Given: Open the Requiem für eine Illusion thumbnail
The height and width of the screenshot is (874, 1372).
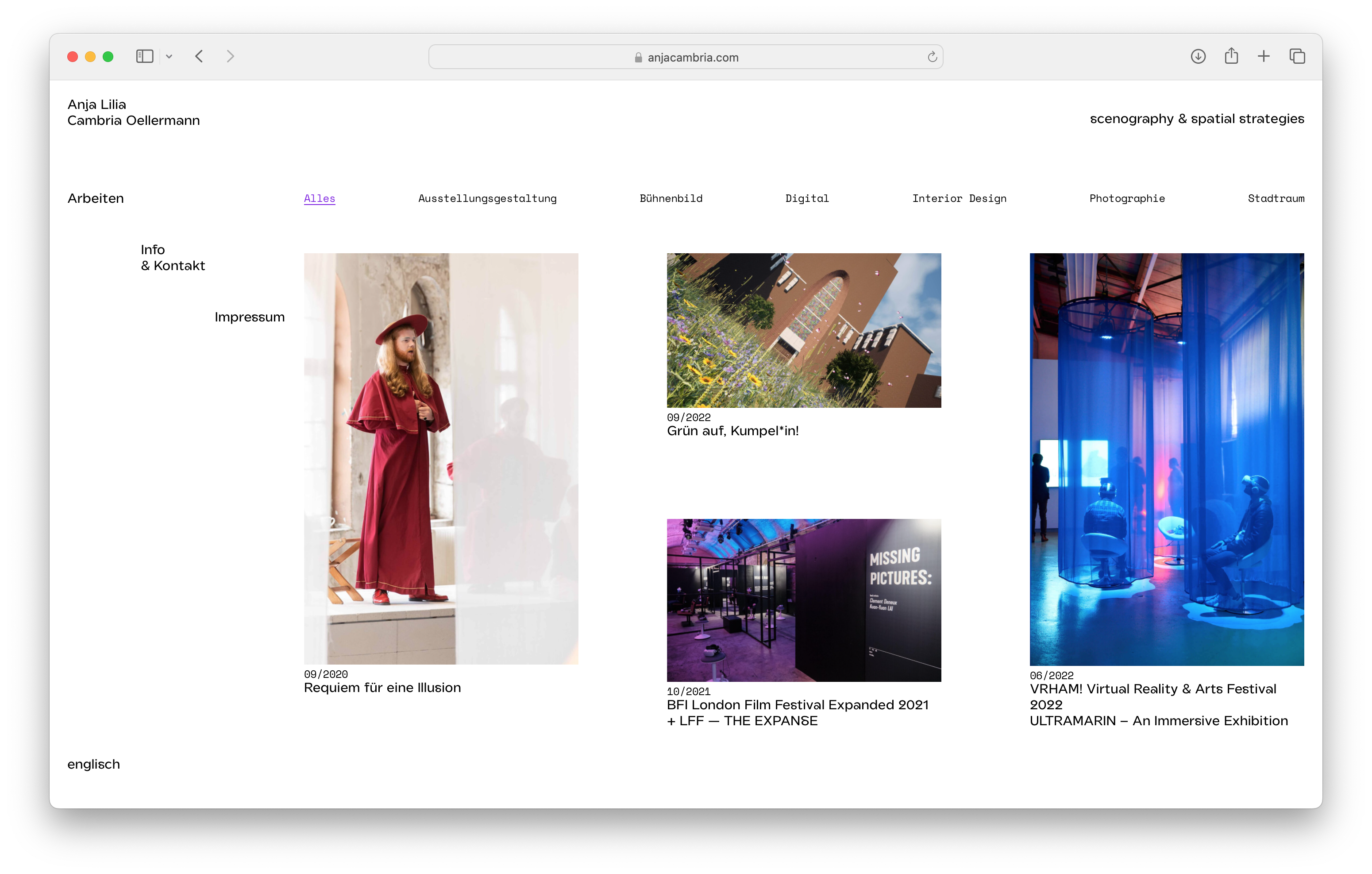Looking at the screenshot, I should [441, 458].
